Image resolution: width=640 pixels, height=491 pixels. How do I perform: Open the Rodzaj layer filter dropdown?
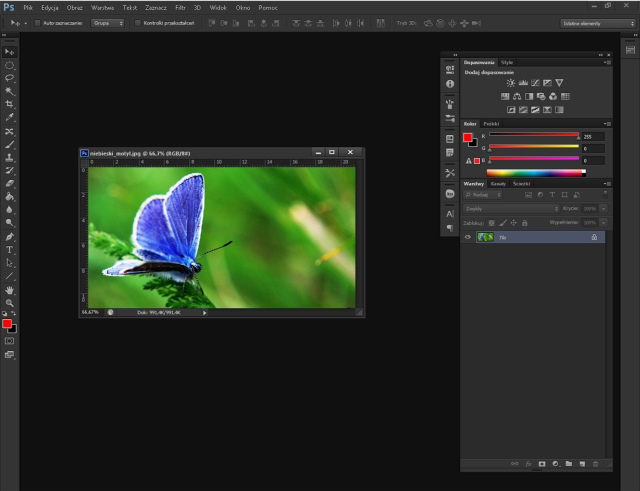(483, 195)
